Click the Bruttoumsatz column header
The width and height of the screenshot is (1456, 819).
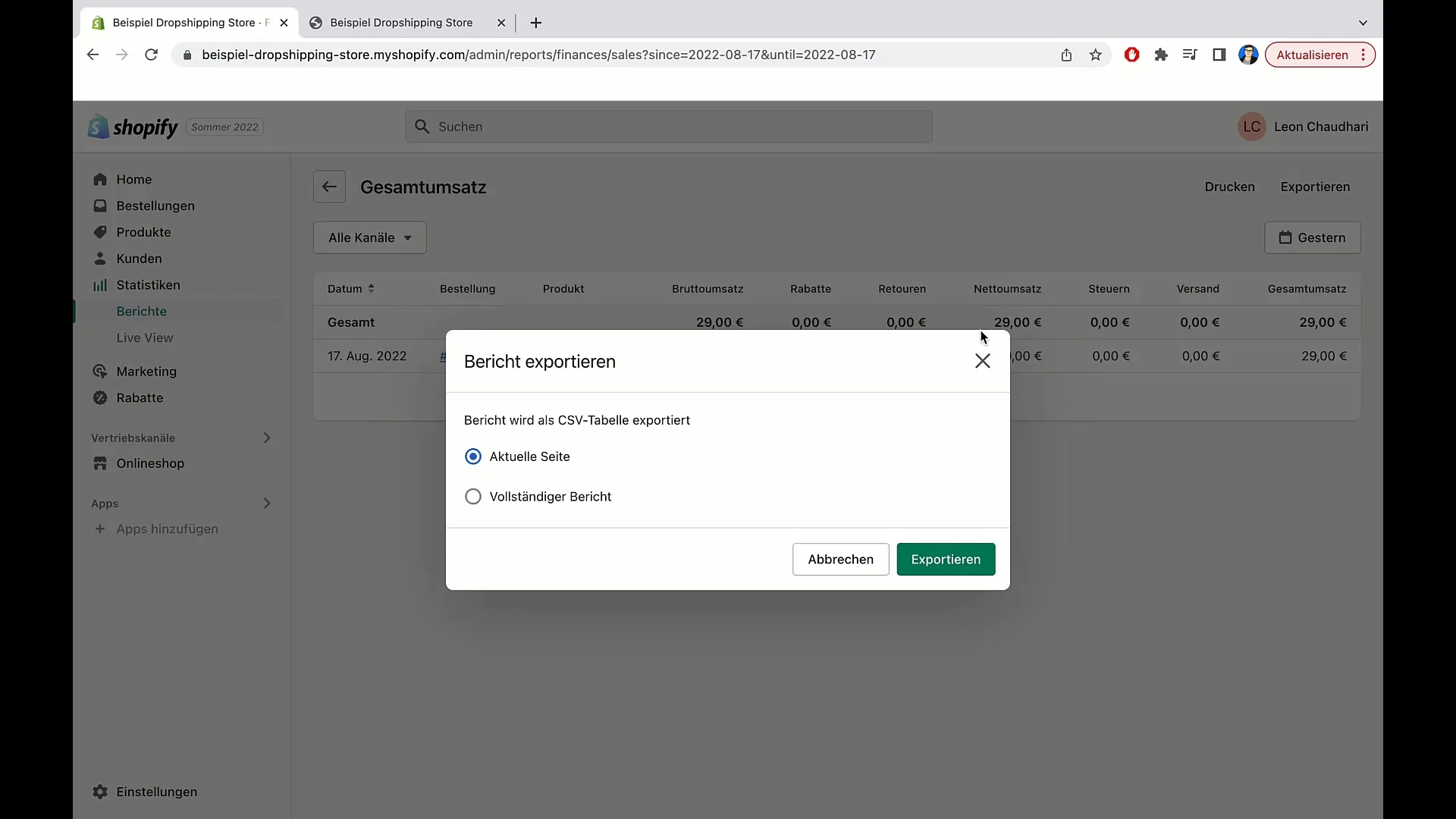pos(707,289)
